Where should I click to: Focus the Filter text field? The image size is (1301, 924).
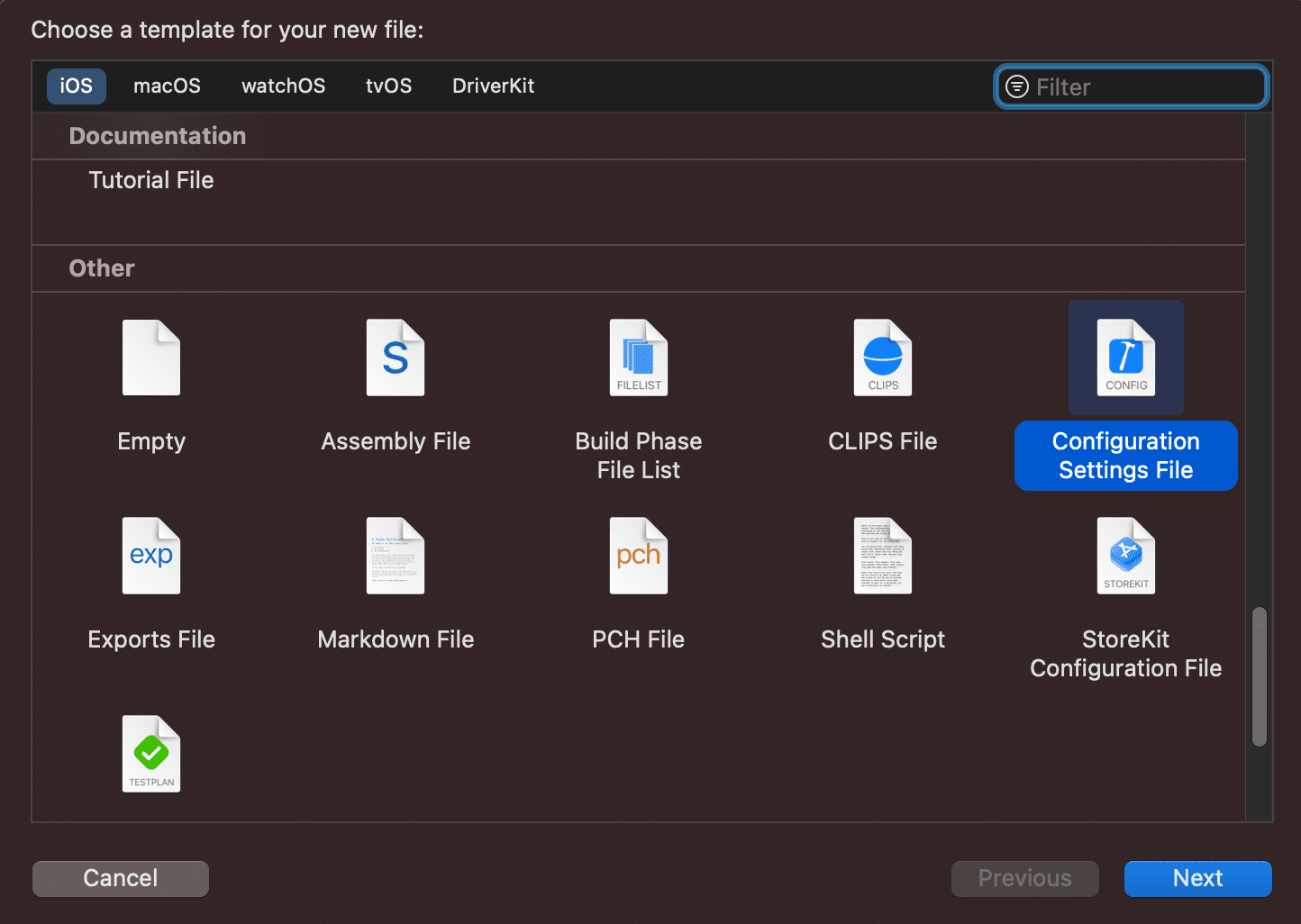(x=1144, y=86)
